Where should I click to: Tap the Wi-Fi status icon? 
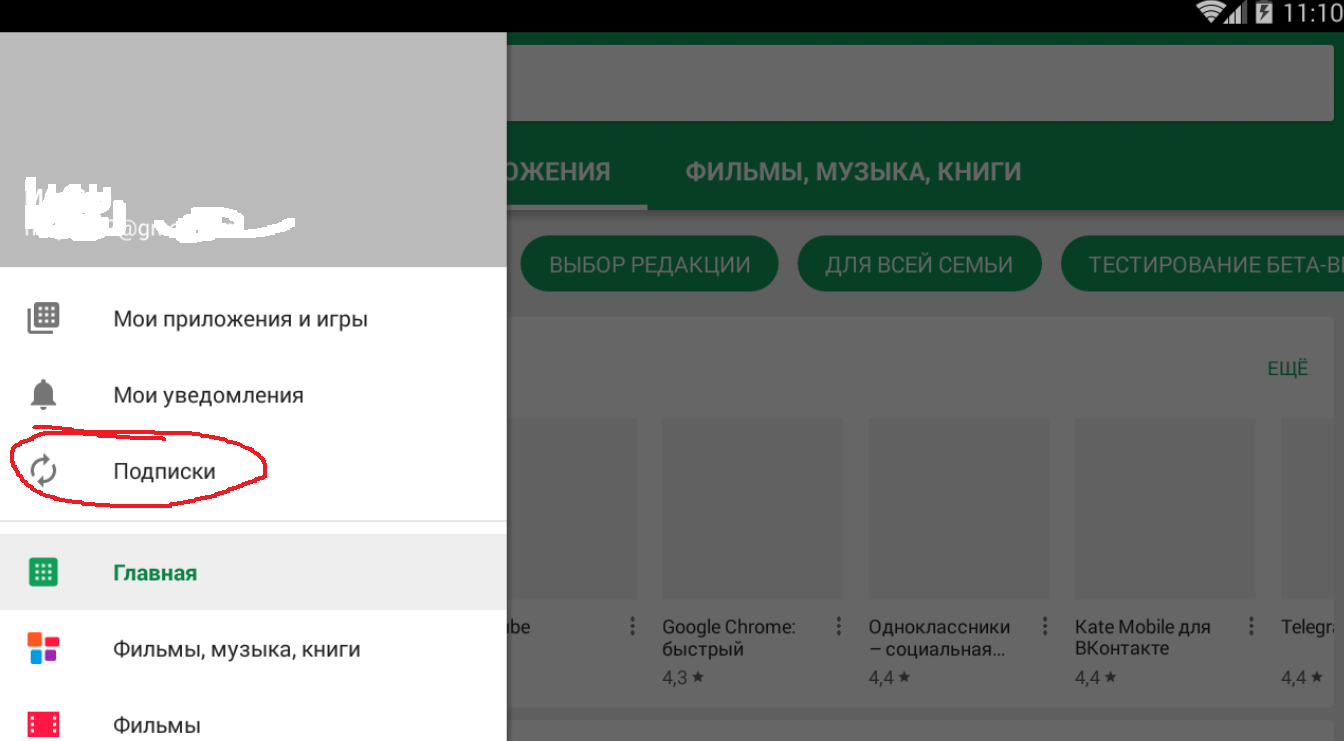tap(1211, 13)
